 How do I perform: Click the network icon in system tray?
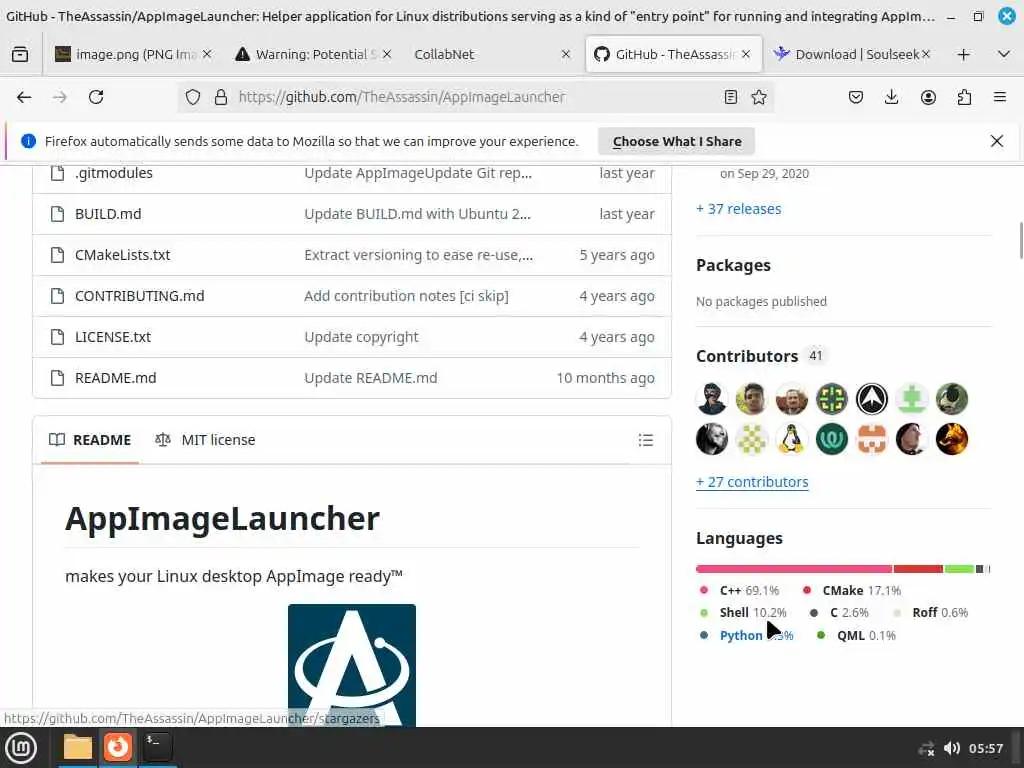tap(926, 748)
